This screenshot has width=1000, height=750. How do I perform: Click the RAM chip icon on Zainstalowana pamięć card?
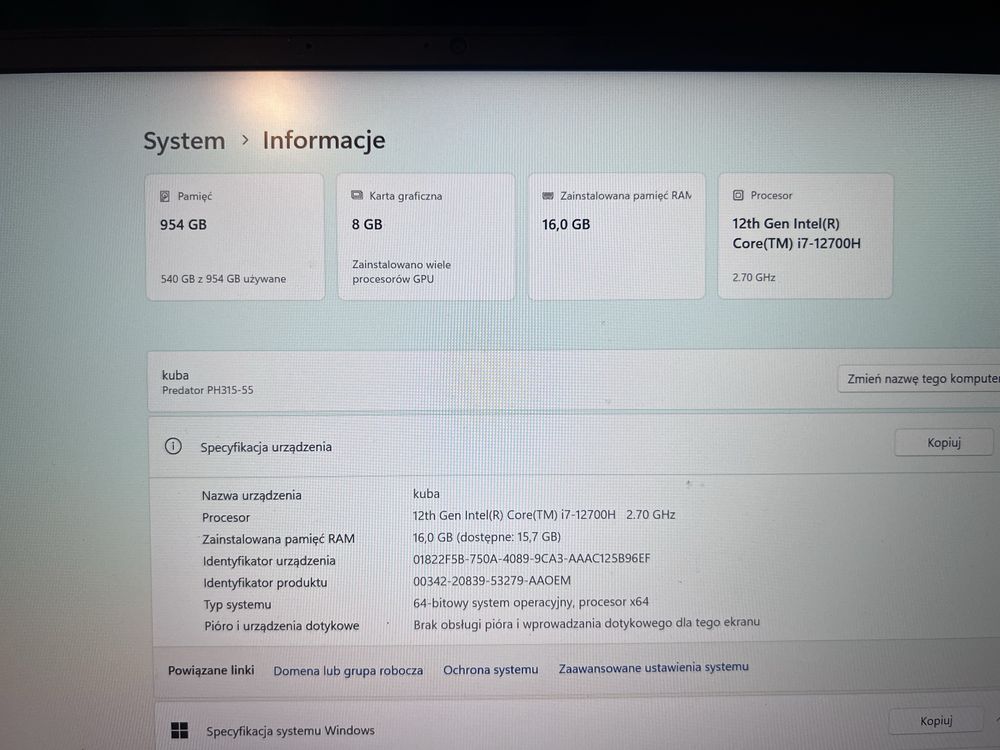(548, 195)
